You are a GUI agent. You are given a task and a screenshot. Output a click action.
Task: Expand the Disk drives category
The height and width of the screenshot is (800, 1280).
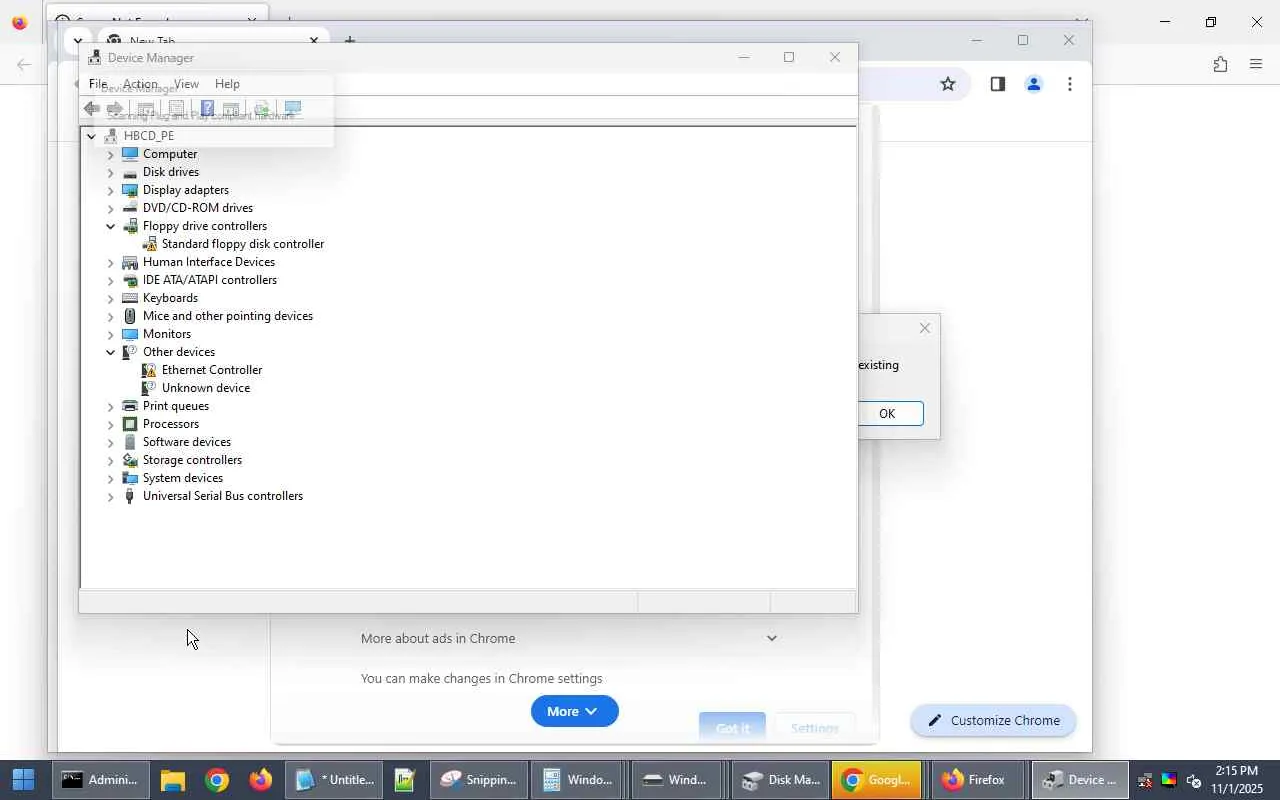[110, 172]
